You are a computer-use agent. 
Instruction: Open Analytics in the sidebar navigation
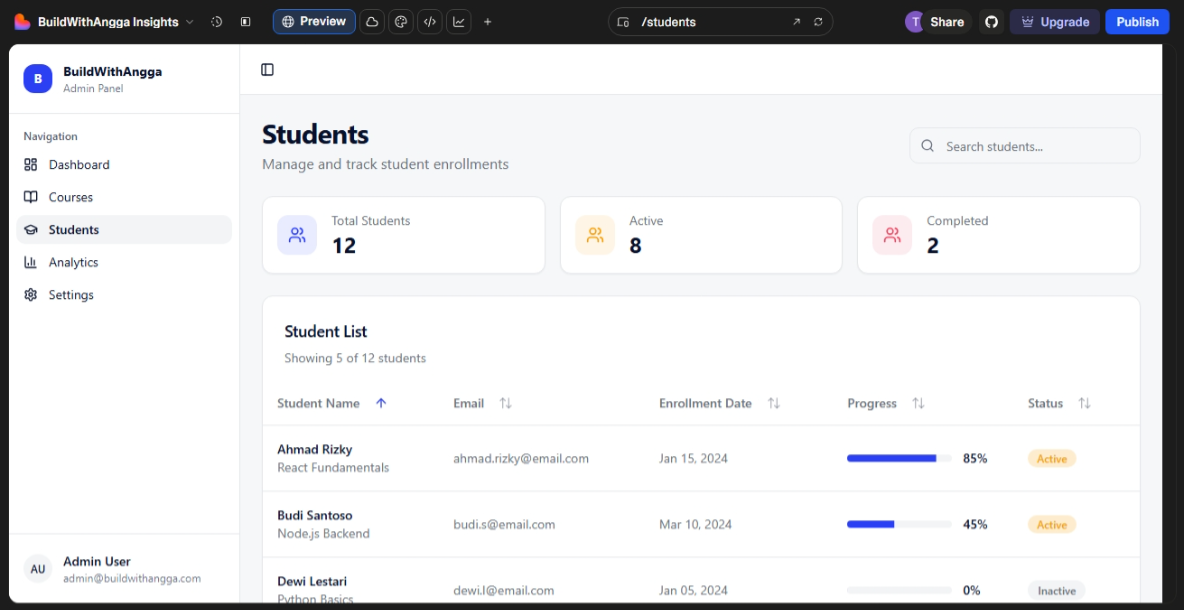pyautogui.click(x=73, y=262)
